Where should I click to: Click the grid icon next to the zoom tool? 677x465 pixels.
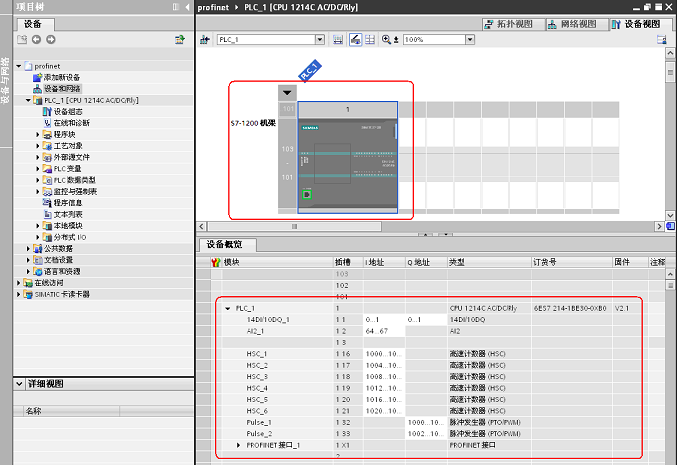point(370,40)
